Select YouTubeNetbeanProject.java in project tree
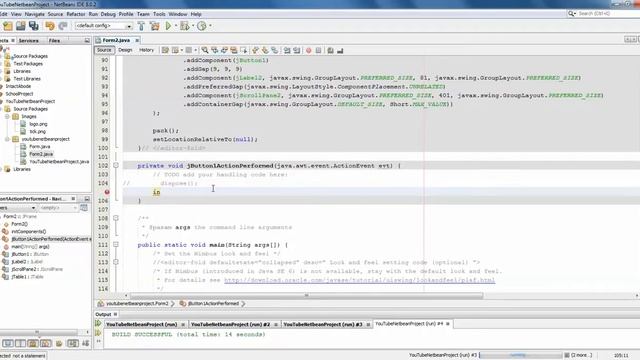 [59, 162]
